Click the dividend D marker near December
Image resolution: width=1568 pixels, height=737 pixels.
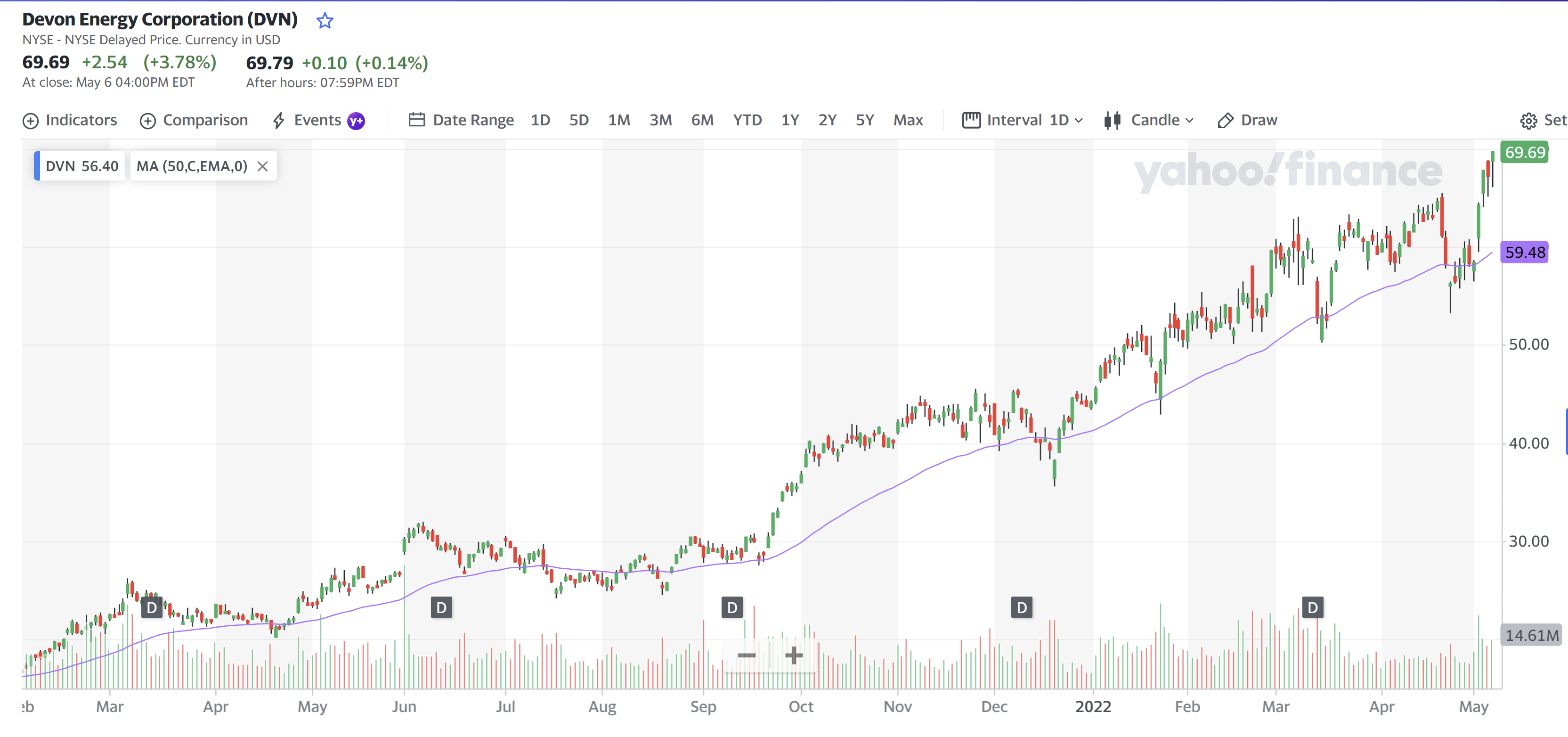point(1022,607)
